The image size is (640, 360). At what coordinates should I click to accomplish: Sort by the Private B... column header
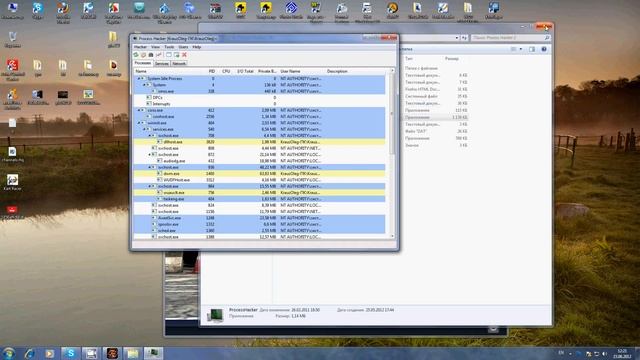[x=267, y=71]
